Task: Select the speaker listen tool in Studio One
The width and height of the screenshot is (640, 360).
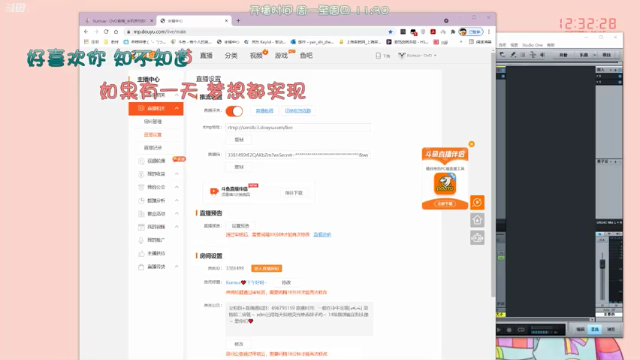Action: 542,55
